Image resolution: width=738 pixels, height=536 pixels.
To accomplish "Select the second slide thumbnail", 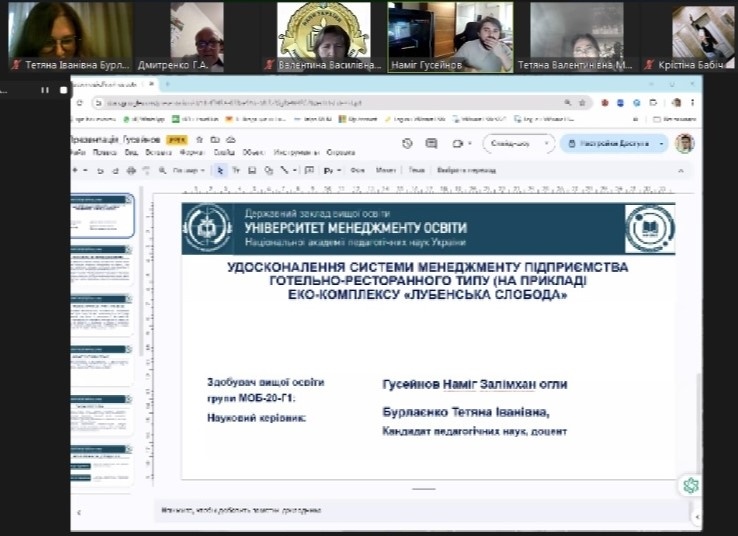I will (x=101, y=267).
